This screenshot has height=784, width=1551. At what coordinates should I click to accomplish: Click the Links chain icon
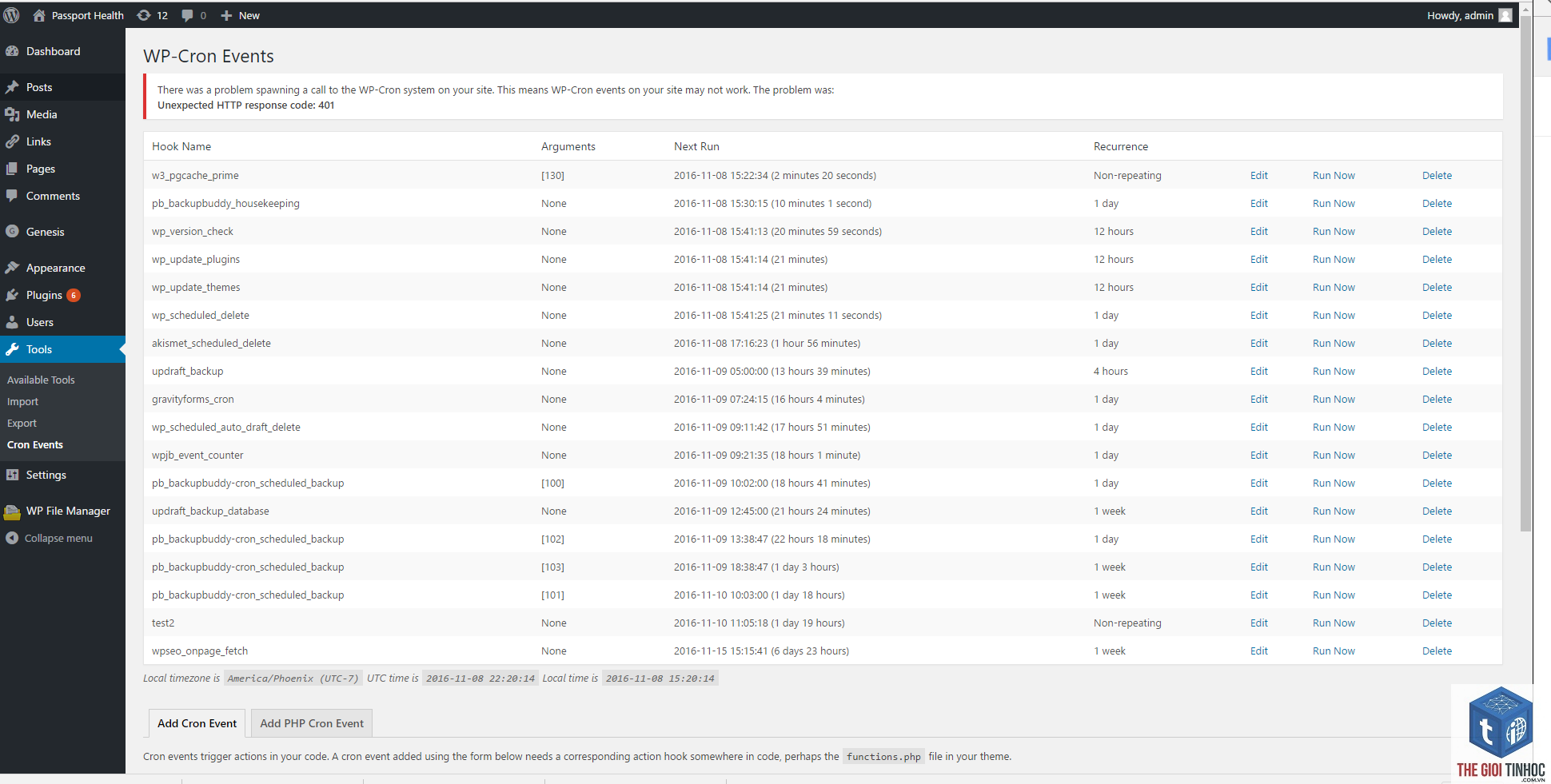12,141
